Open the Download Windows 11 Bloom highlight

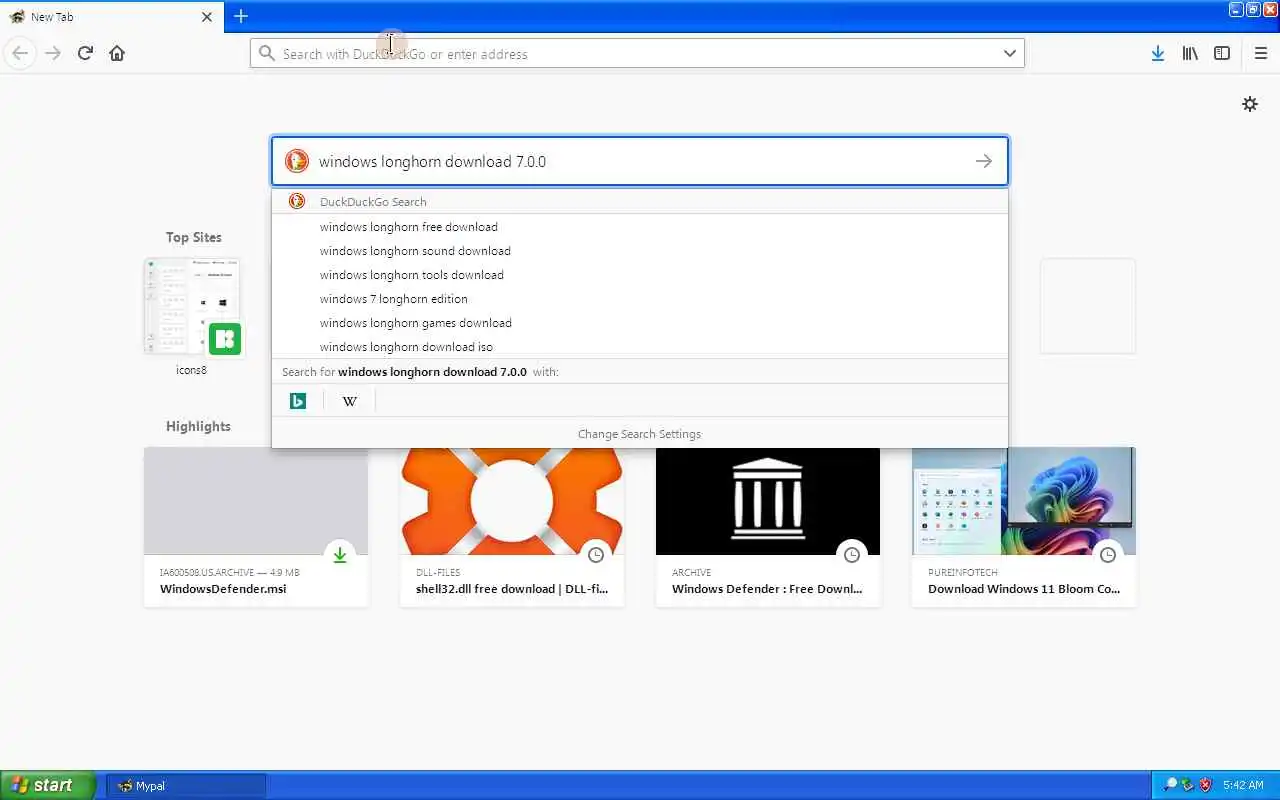(1024, 527)
